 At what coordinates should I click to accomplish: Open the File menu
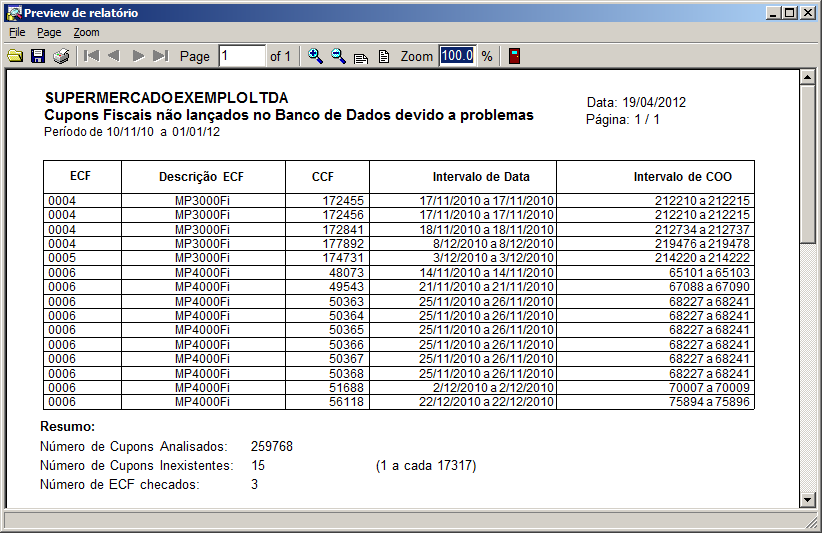coord(17,33)
